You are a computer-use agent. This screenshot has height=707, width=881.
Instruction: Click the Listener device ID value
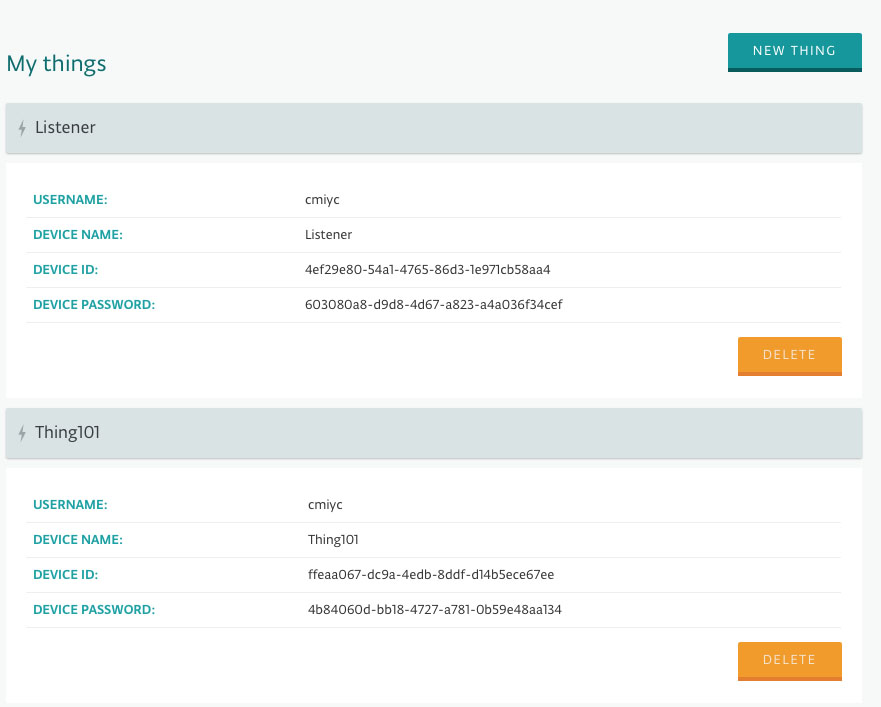coord(428,270)
